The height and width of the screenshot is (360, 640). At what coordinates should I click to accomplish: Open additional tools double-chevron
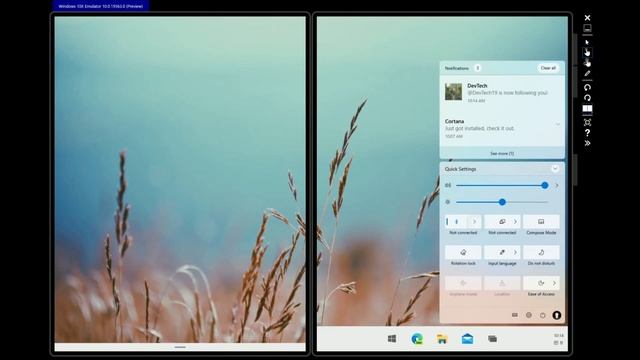click(587, 143)
